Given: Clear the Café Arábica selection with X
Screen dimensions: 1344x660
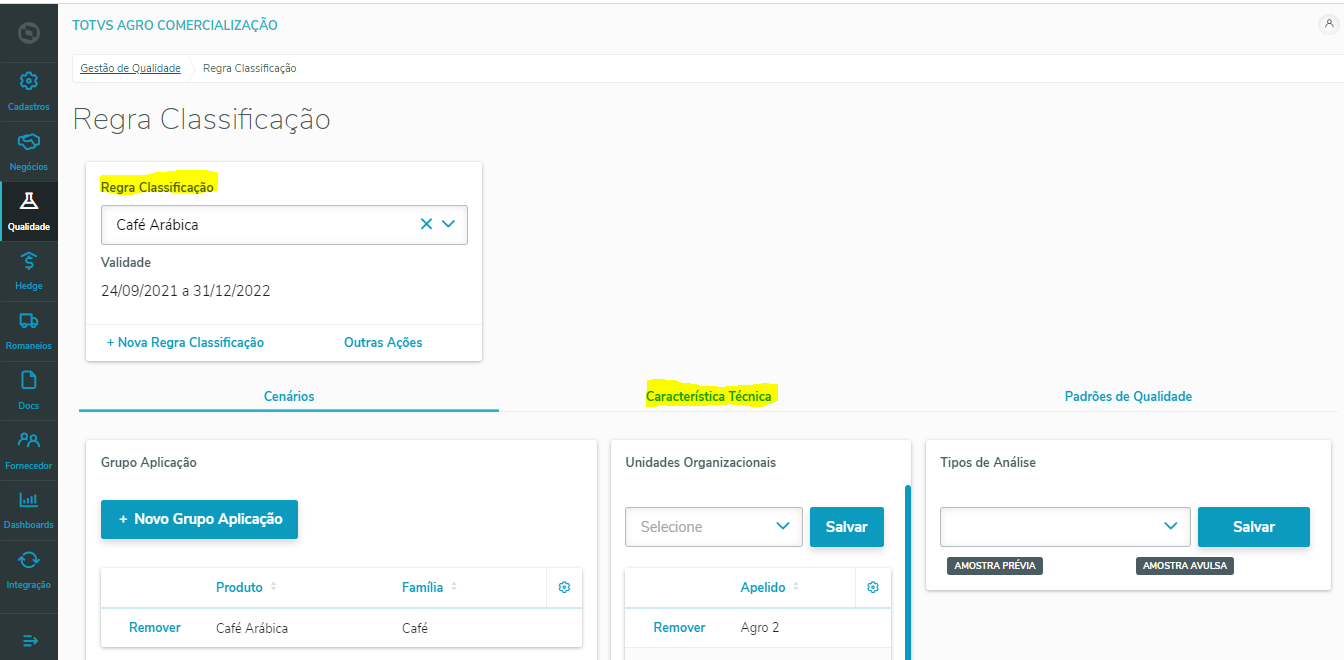Looking at the screenshot, I should pos(426,224).
